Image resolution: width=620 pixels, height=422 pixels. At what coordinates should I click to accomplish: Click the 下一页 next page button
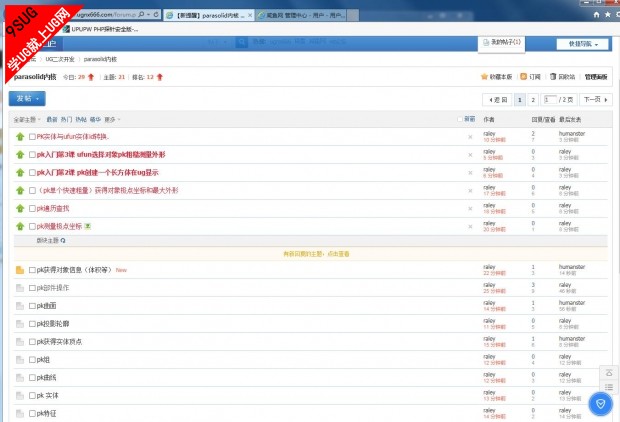596,100
